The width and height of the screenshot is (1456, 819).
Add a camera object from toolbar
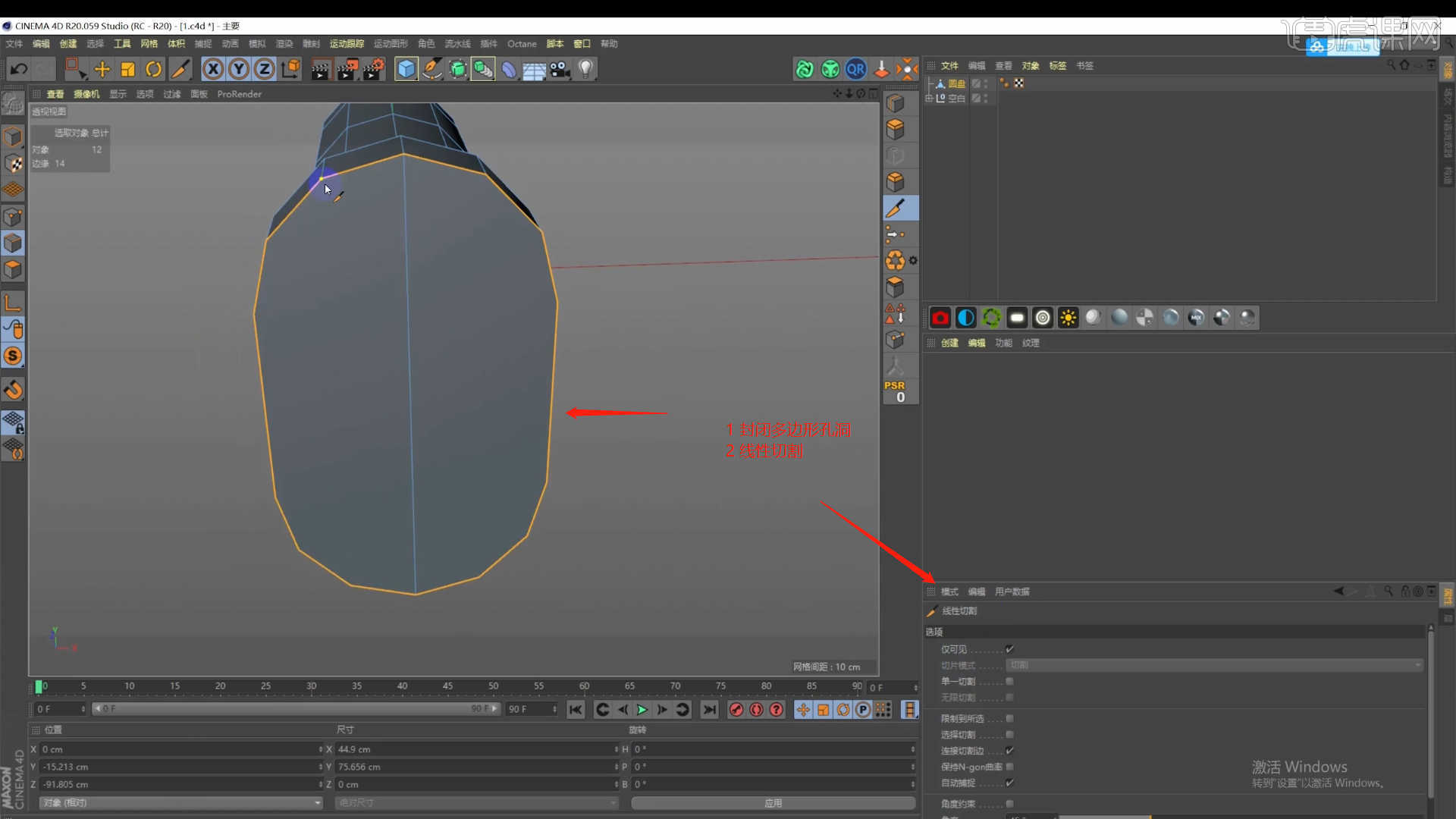click(x=560, y=70)
